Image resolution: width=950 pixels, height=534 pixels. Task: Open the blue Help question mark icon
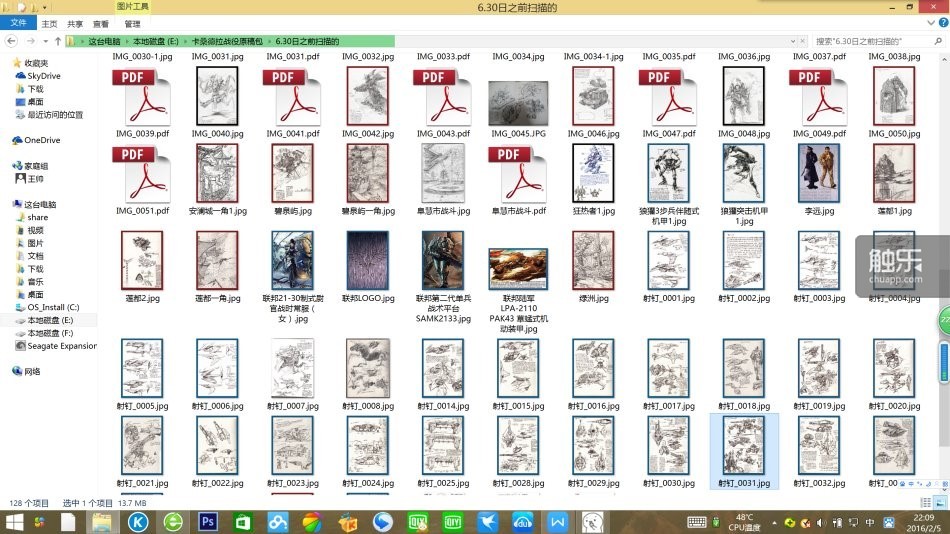coord(941,23)
